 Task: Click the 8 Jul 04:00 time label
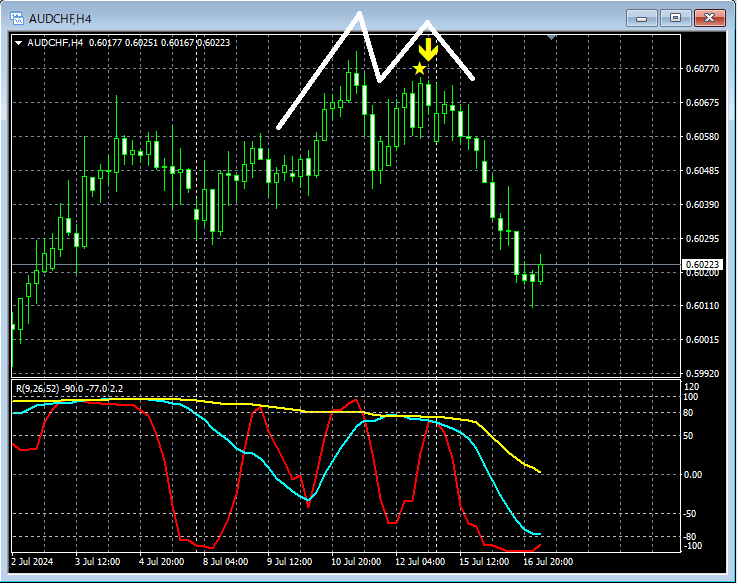pyautogui.click(x=225, y=562)
